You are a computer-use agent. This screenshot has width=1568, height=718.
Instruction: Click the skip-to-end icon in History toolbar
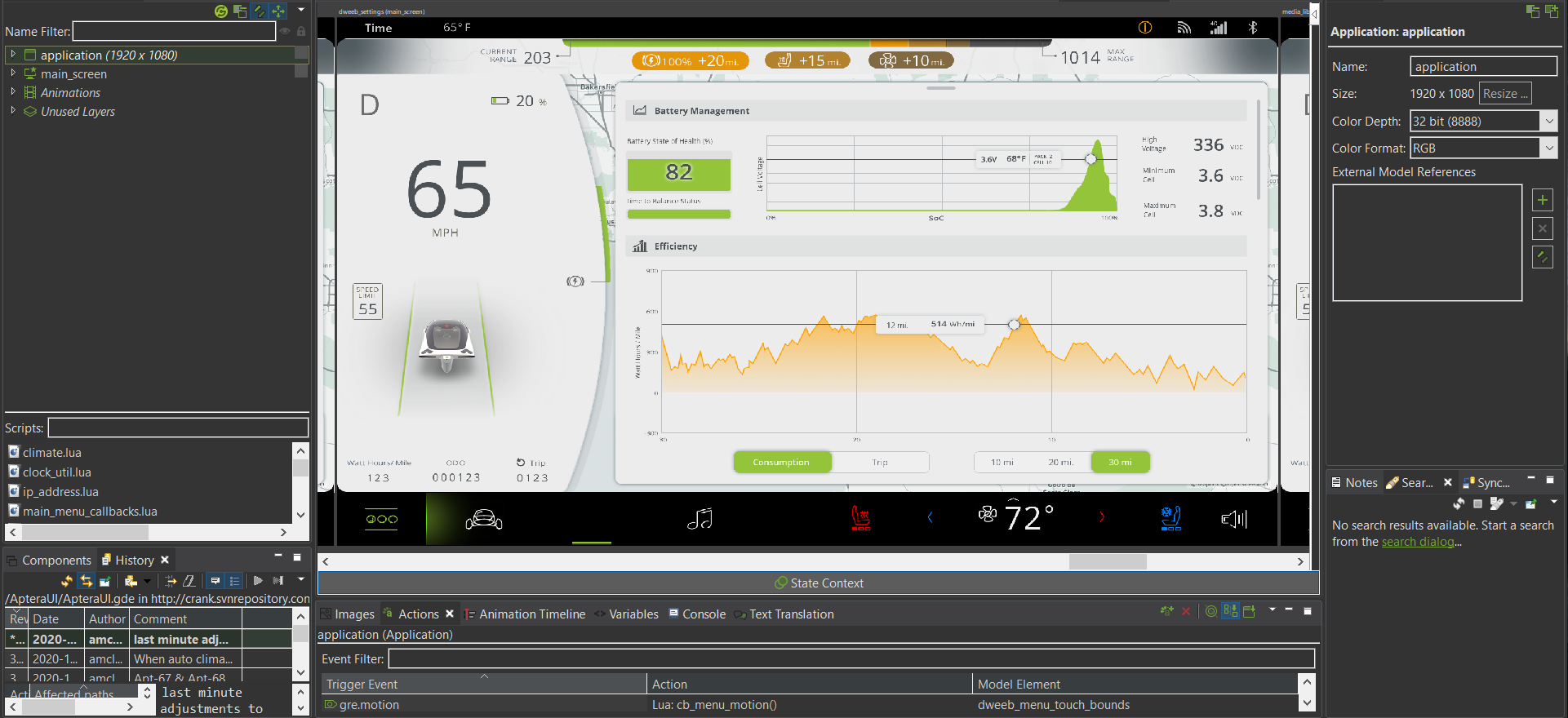[x=278, y=581]
